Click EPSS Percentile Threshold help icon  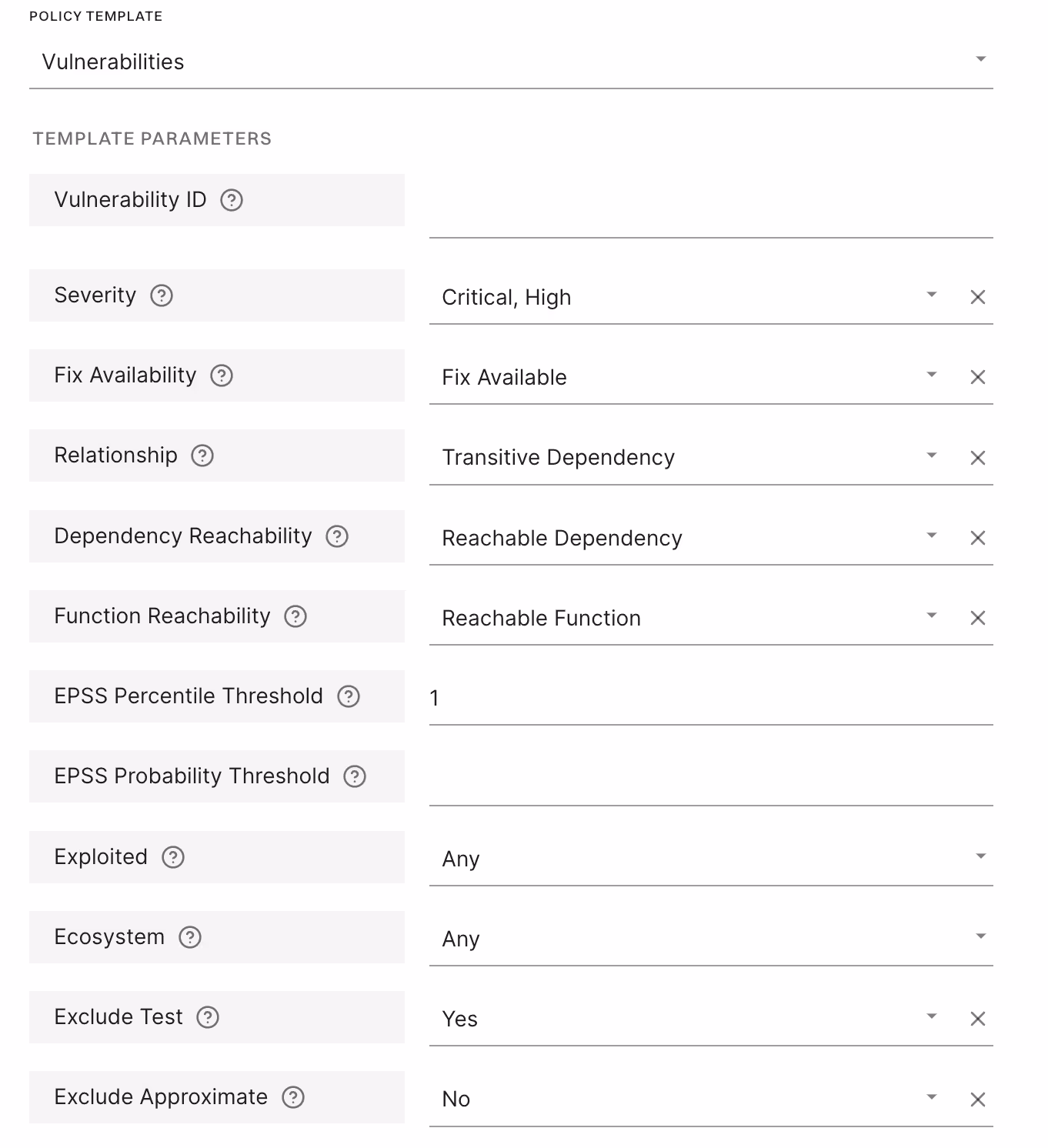349,696
